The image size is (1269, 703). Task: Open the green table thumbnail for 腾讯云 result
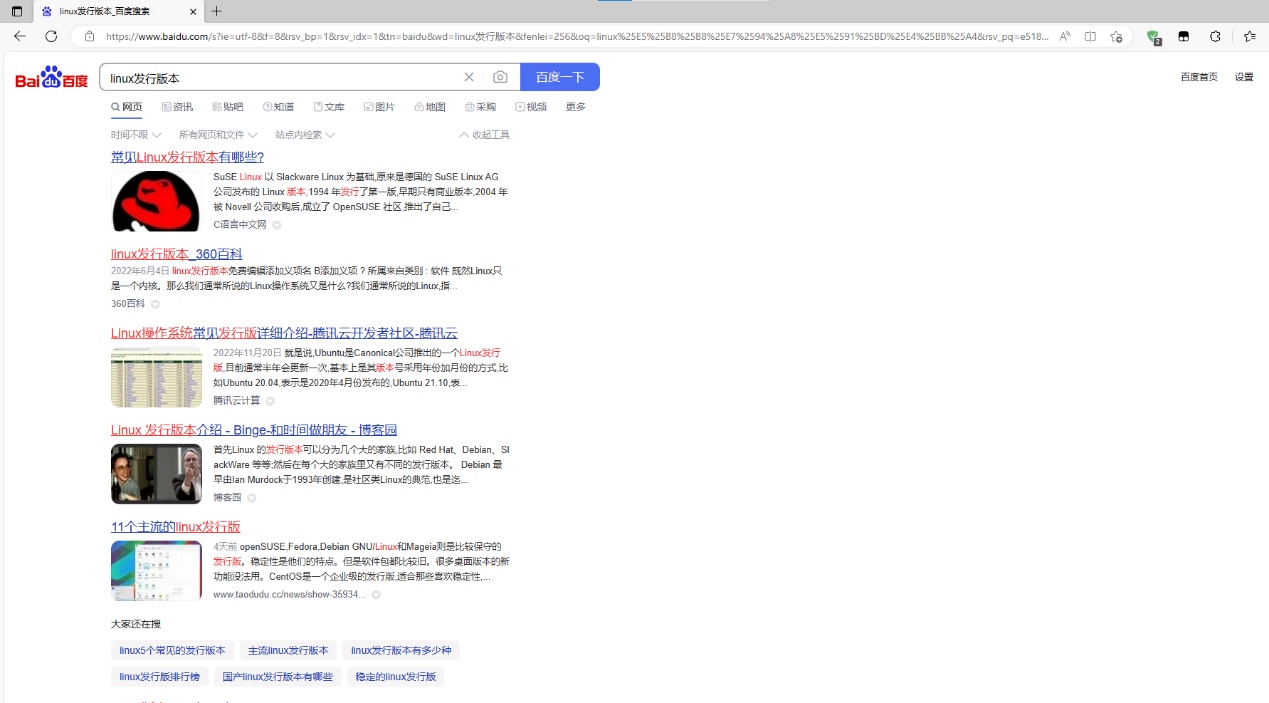(156, 377)
